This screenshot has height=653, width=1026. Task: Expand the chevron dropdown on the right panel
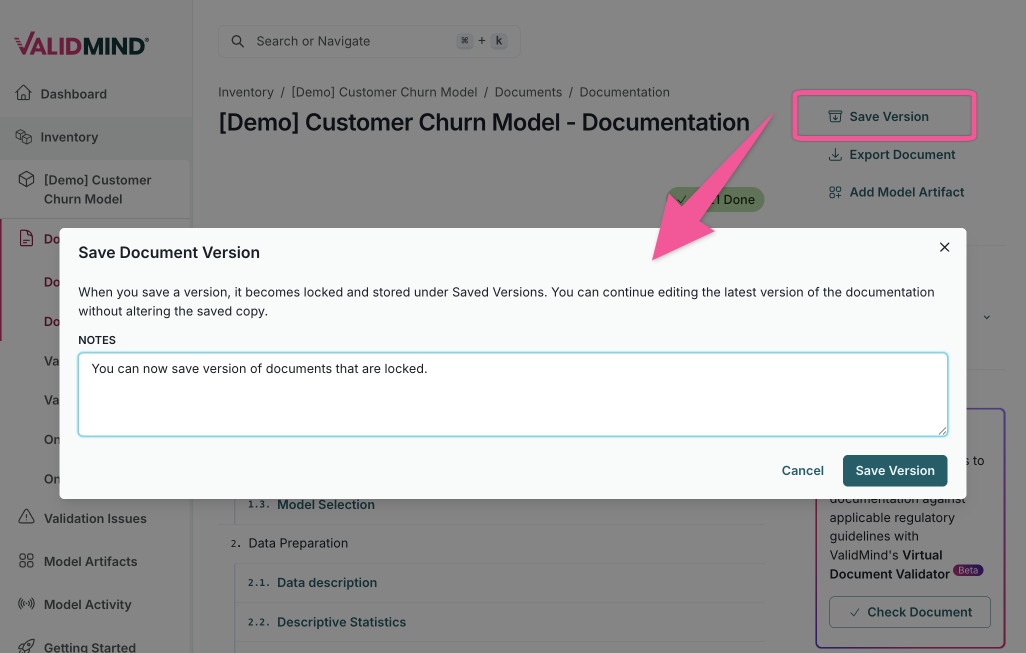click(986, 316)
